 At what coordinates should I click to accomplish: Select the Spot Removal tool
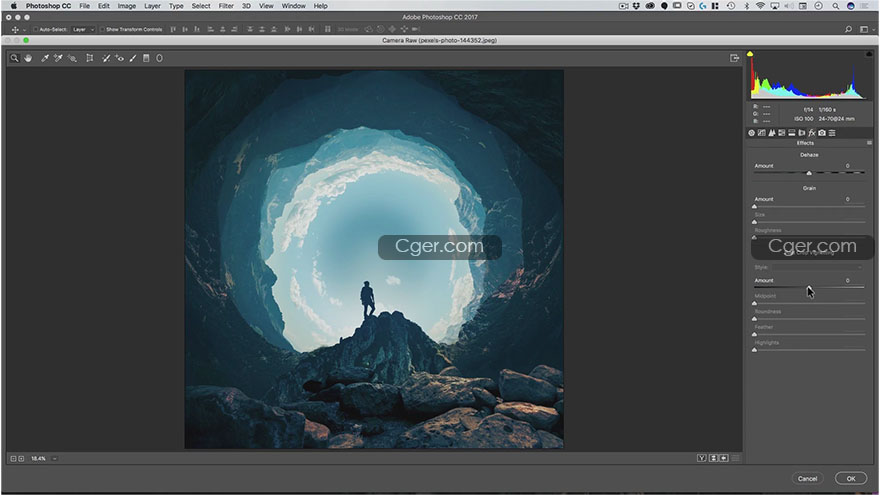point(106,58)
